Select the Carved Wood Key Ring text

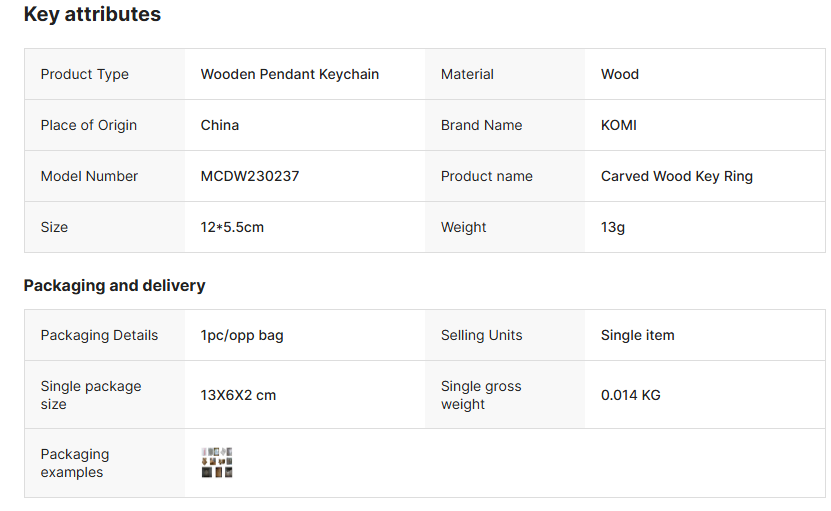[676, 176]
